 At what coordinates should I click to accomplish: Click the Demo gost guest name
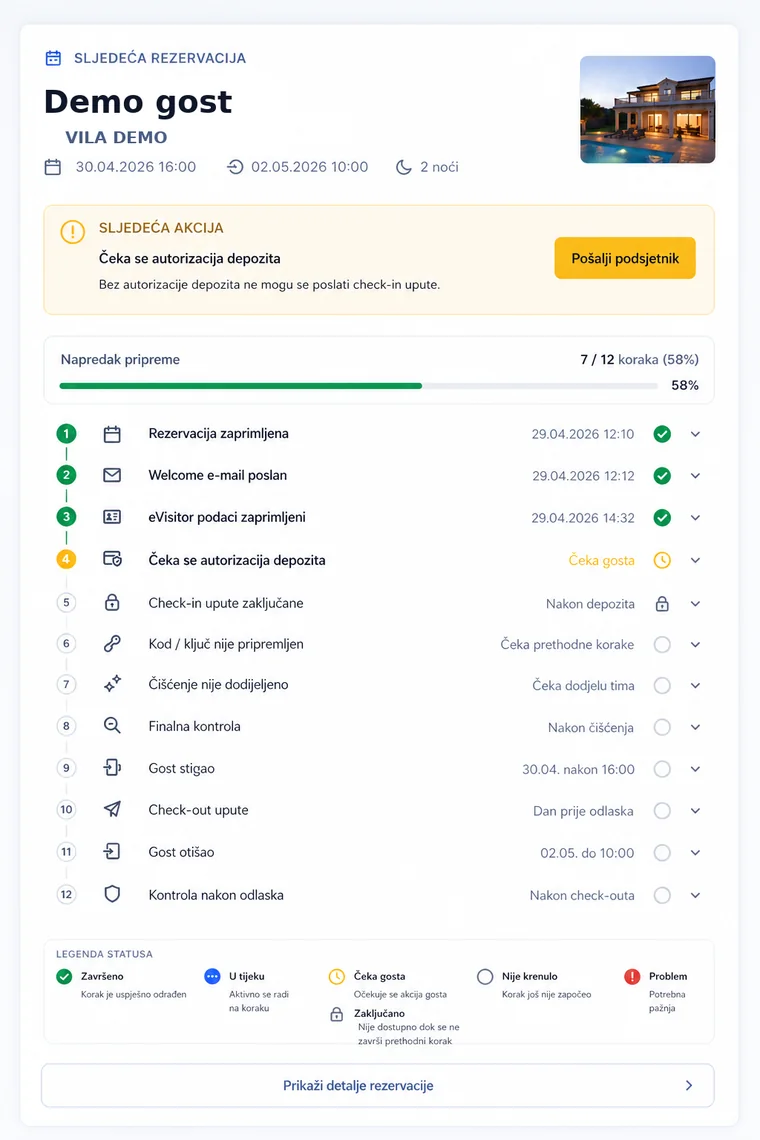[138, 101]
